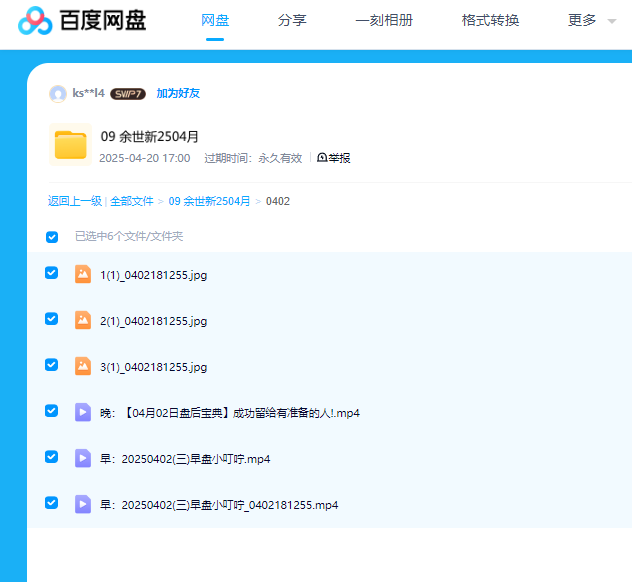Image resolution: width=632 pixels, height=582 pixels.
Task: Click 举报 to report this share
Action: (334, 158)
